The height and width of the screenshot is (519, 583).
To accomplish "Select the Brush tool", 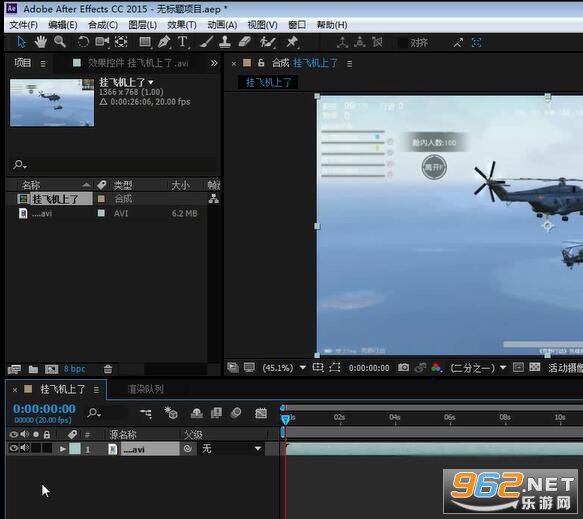I will tap(206, 42).
